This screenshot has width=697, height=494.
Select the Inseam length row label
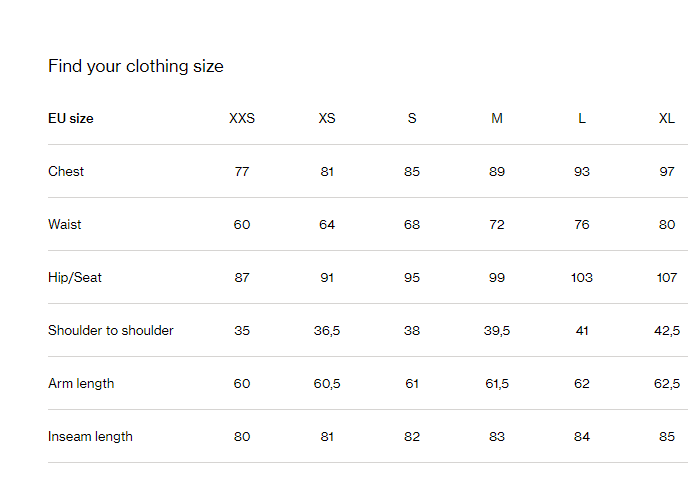tap(90, 437)
